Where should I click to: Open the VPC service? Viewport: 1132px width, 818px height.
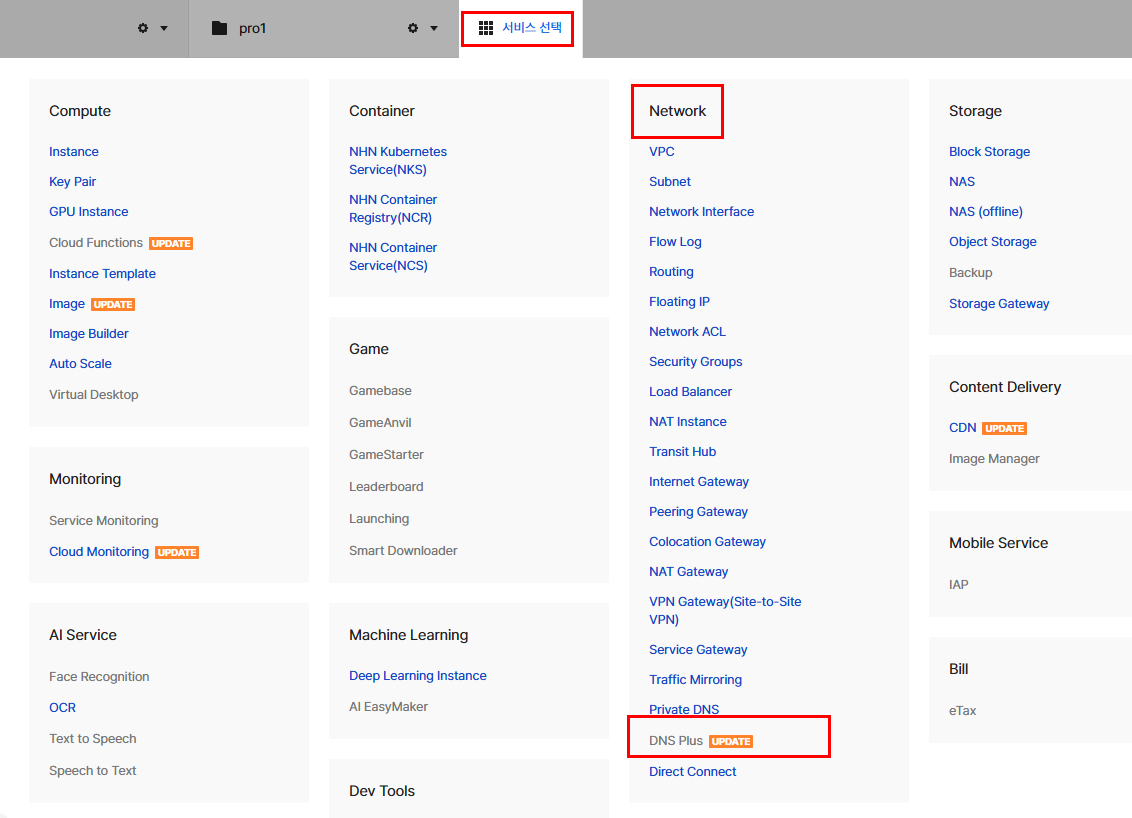pos(662,152)
